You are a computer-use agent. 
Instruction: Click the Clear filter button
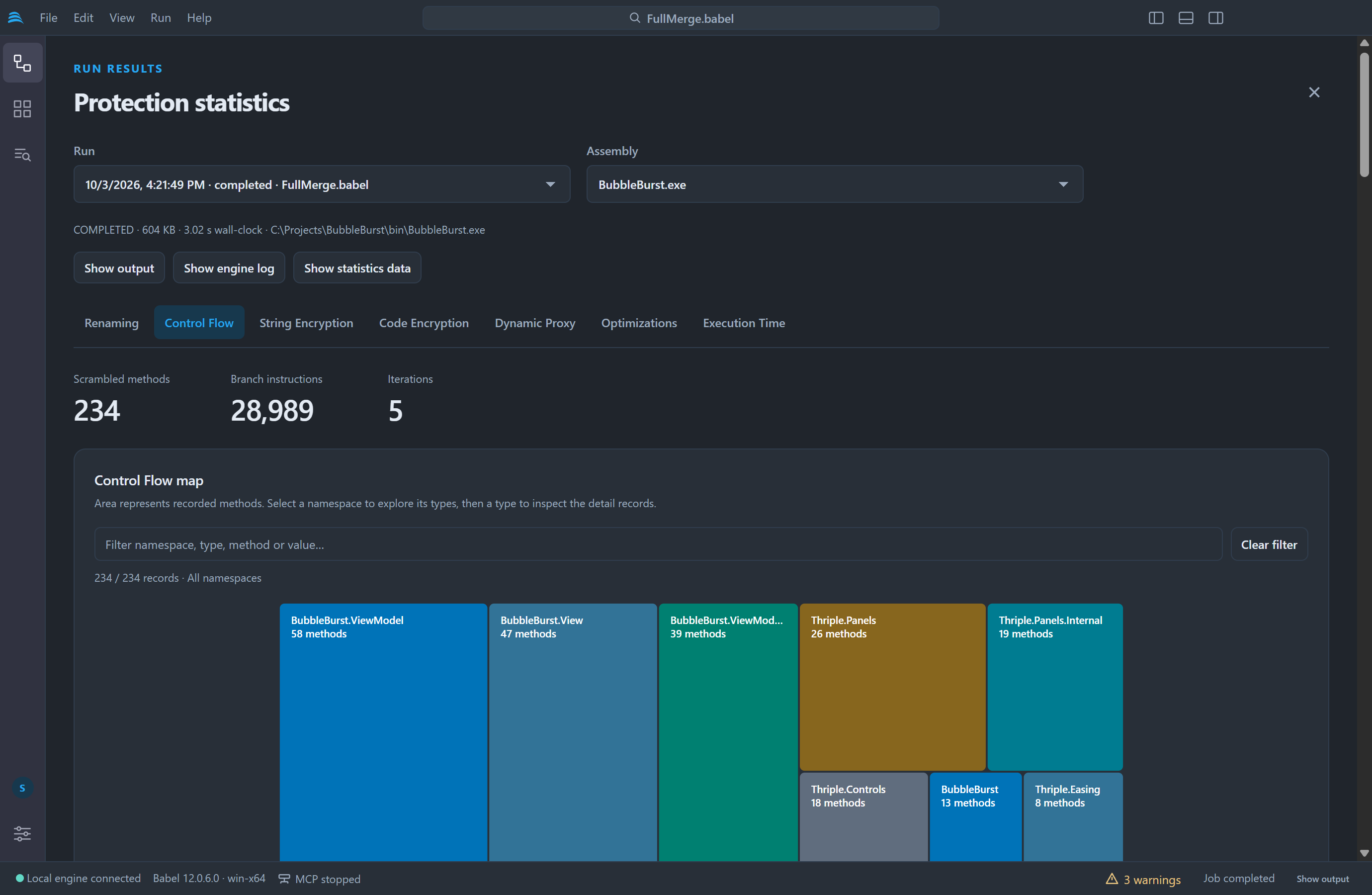click(x=1269, y=544)
